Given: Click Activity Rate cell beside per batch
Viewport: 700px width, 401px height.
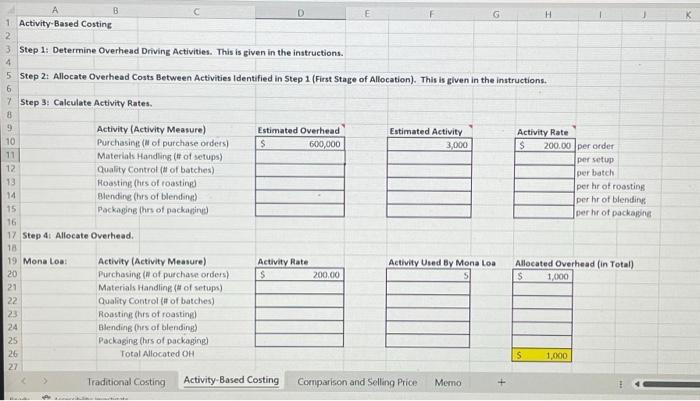Looking at the screenshot, I should click(544, 172).
